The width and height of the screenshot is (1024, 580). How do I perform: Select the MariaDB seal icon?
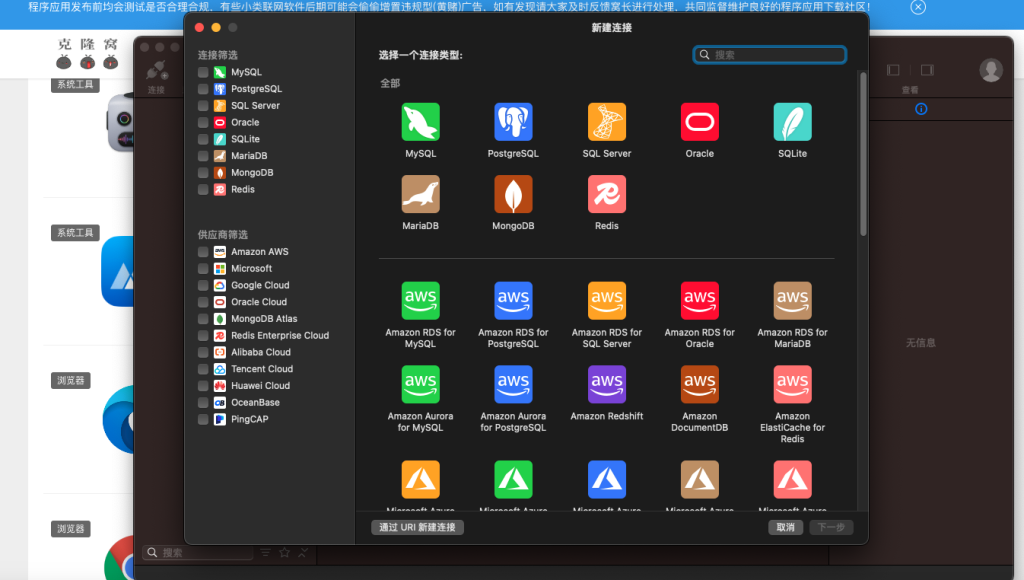[x=420, y=194]
